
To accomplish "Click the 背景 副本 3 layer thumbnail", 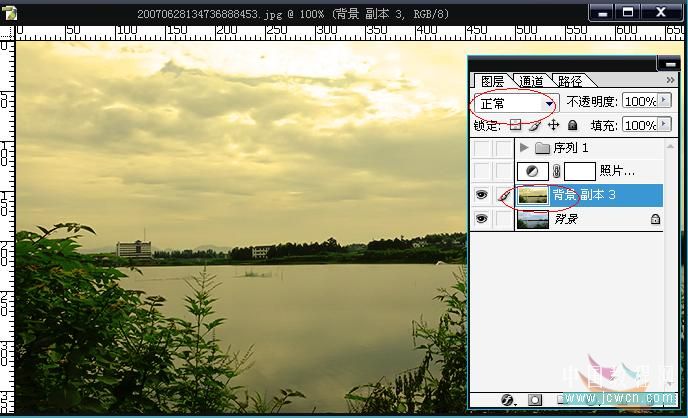I will (x=533, y=195).
